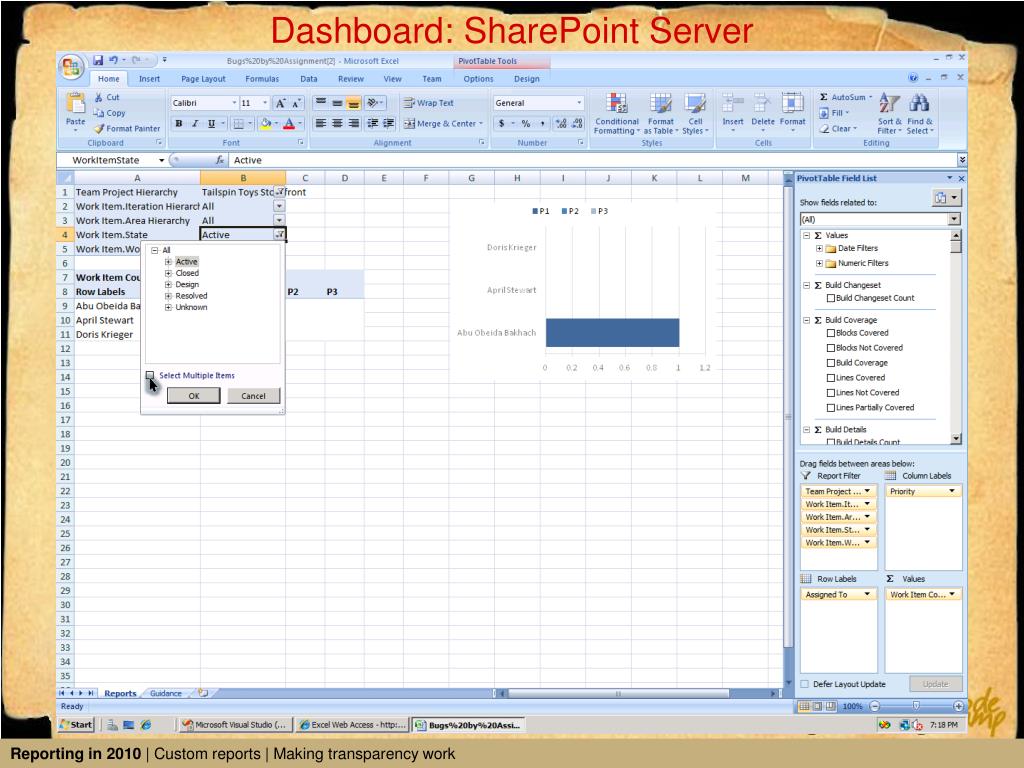Save the workbook via Quick Access toolbar
Image resolution: width=1024 pixels, height=768 pixels.
point(98,60)
